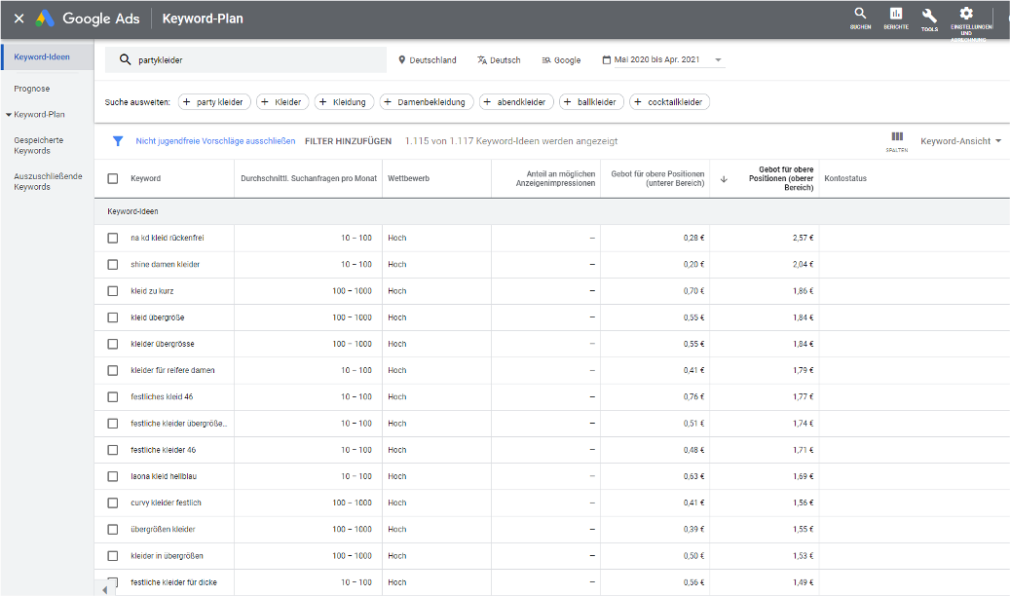Check 'kleider übergrösse' row

[113, 344]
